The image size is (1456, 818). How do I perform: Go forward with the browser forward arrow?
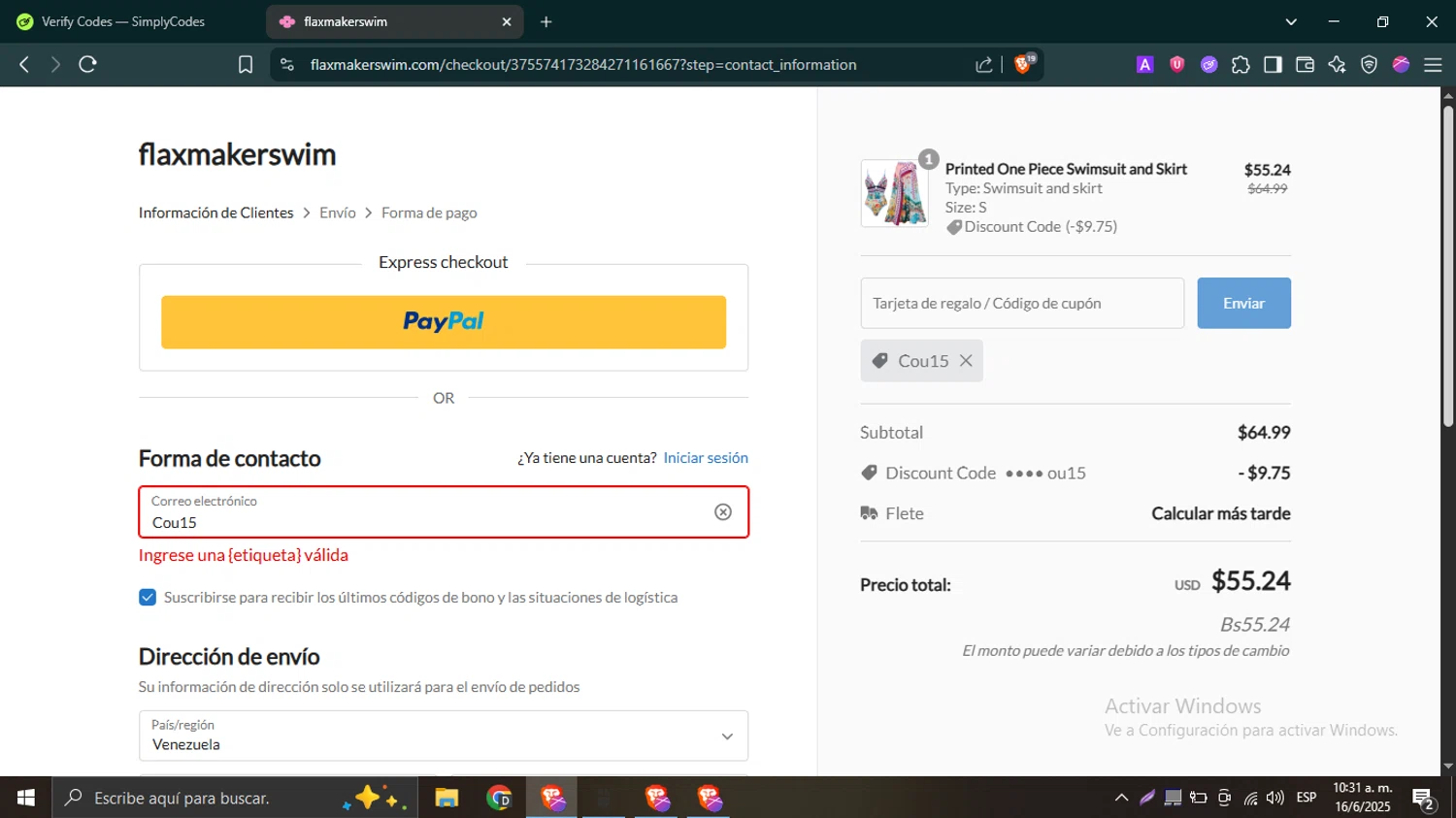[x=55, y=64]
